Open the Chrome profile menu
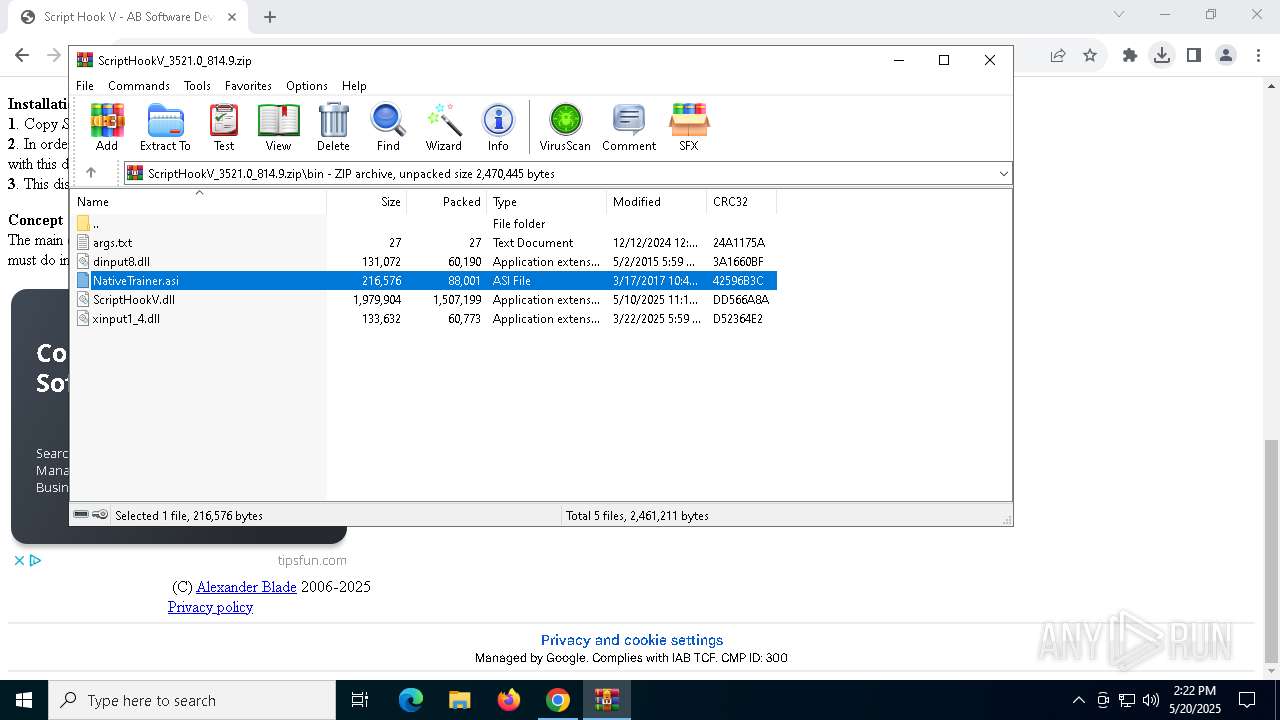Viewport: 1280px width, 720px height. pyautogui.click(x=1226, y=56)
